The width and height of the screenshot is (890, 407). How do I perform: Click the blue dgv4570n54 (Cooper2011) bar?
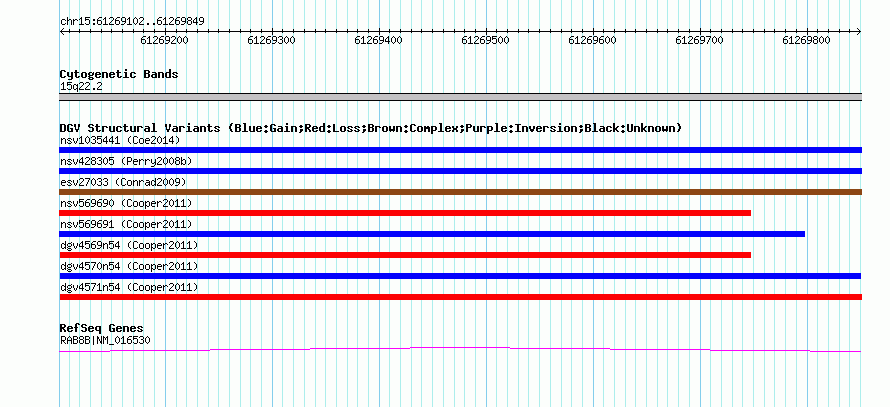pyautogui.click(x=460, y=276)
